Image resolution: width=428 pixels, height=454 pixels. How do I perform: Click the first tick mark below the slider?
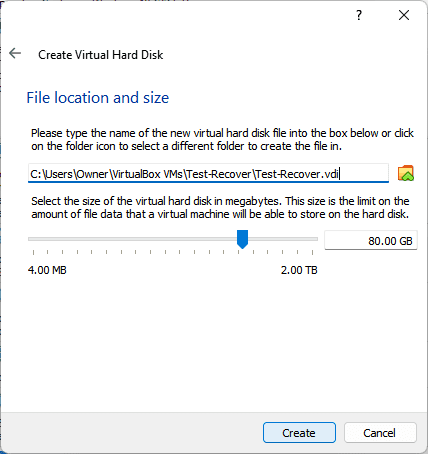tap(33, 252)
